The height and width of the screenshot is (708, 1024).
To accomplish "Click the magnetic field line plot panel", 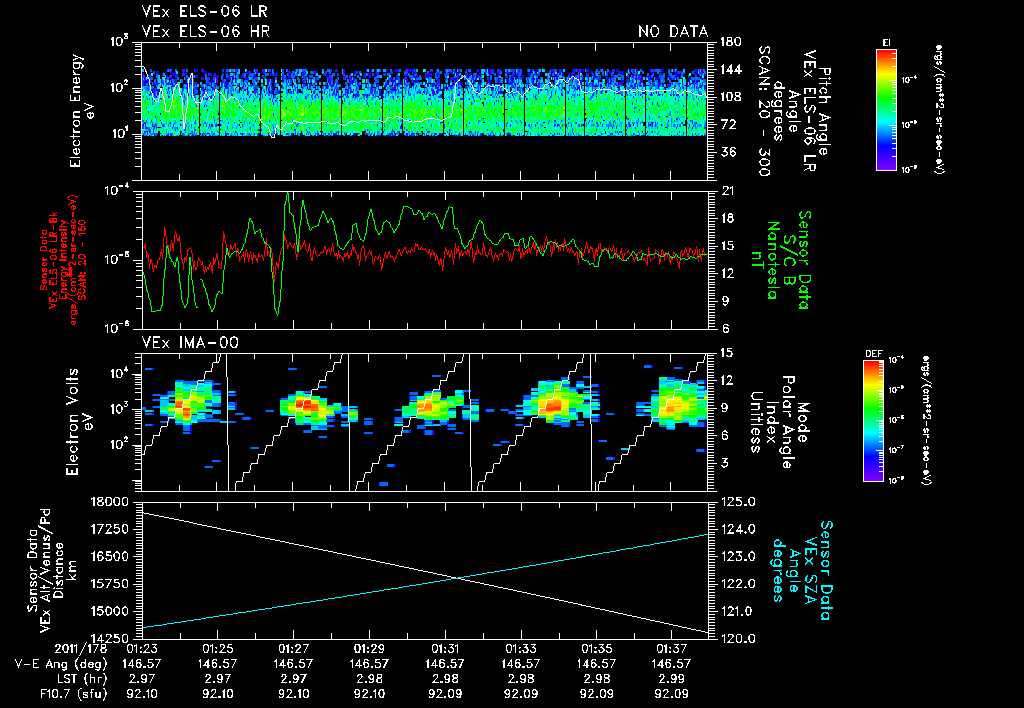I will (424, 260).
